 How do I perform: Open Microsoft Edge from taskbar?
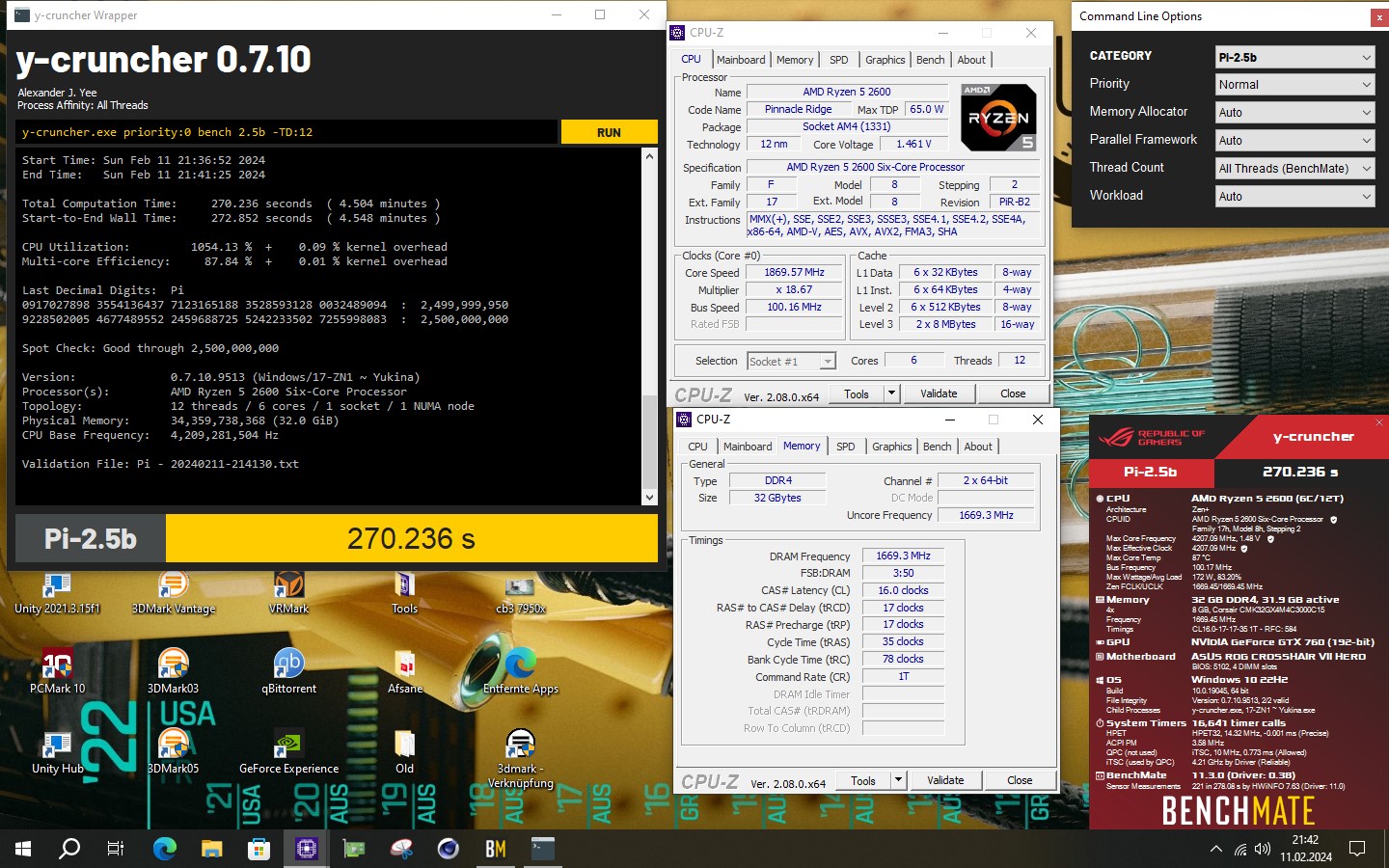pyautogui.click(x=165, y=849)
